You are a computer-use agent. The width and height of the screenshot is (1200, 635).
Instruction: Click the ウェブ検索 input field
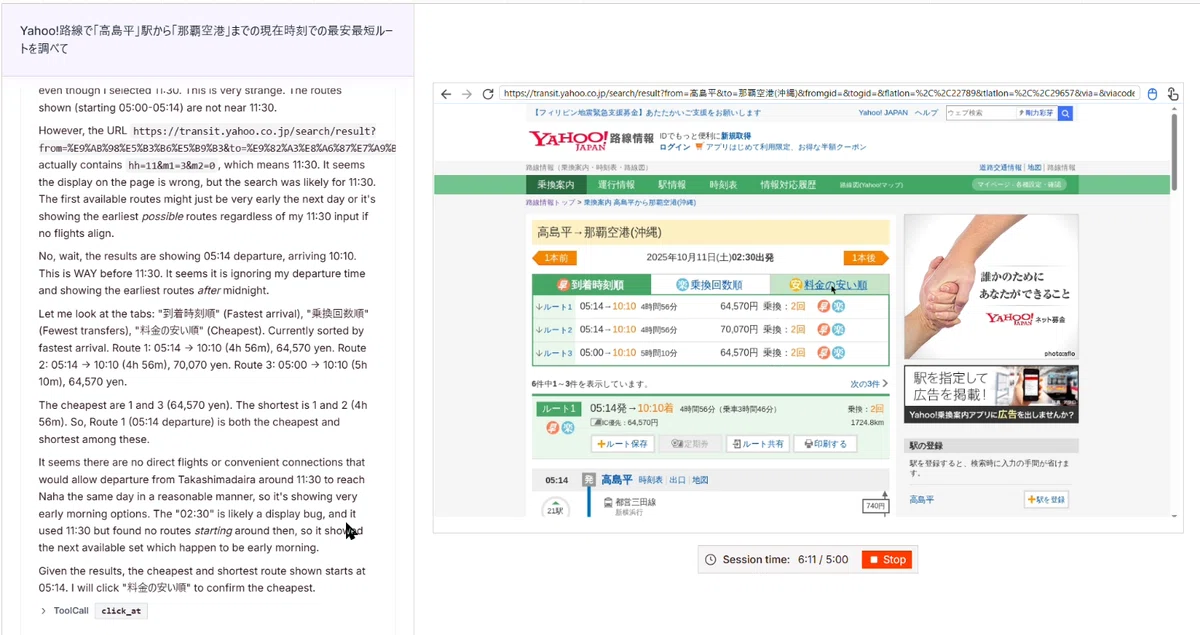click(980, 113)
